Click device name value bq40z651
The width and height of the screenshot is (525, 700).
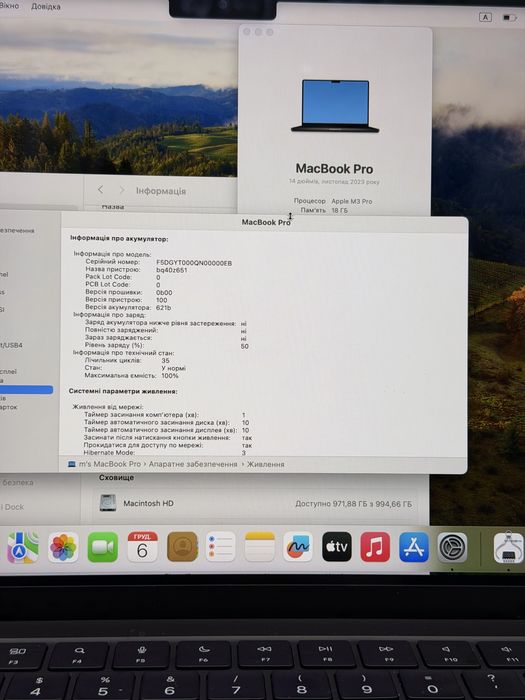172,270
